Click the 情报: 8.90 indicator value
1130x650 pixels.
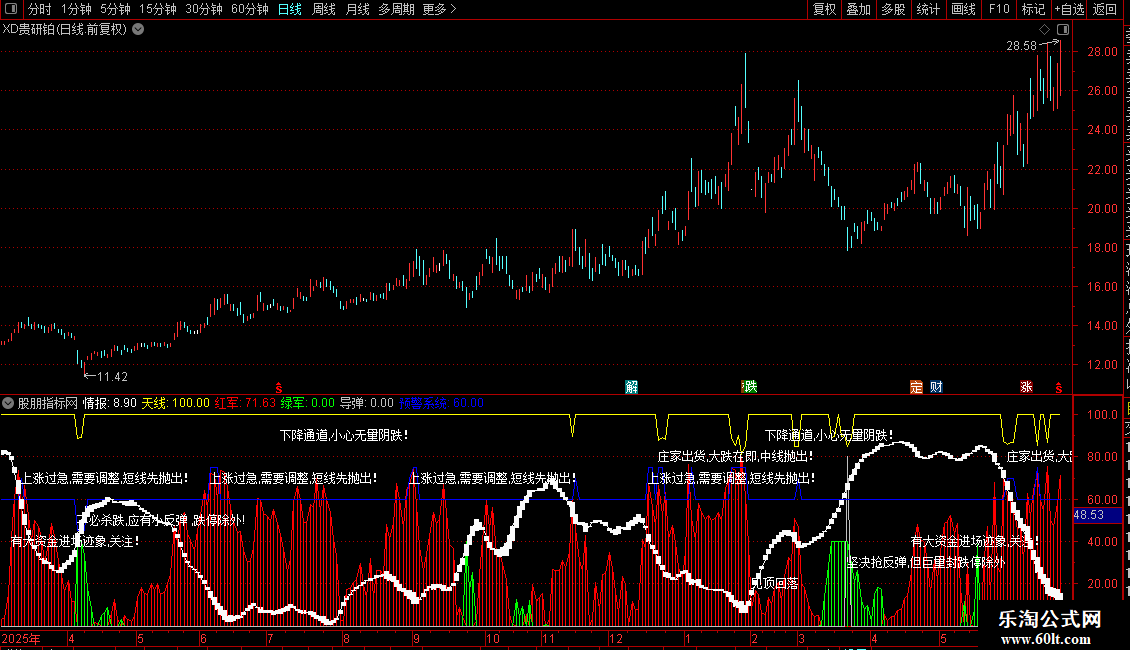coord(110,403)
